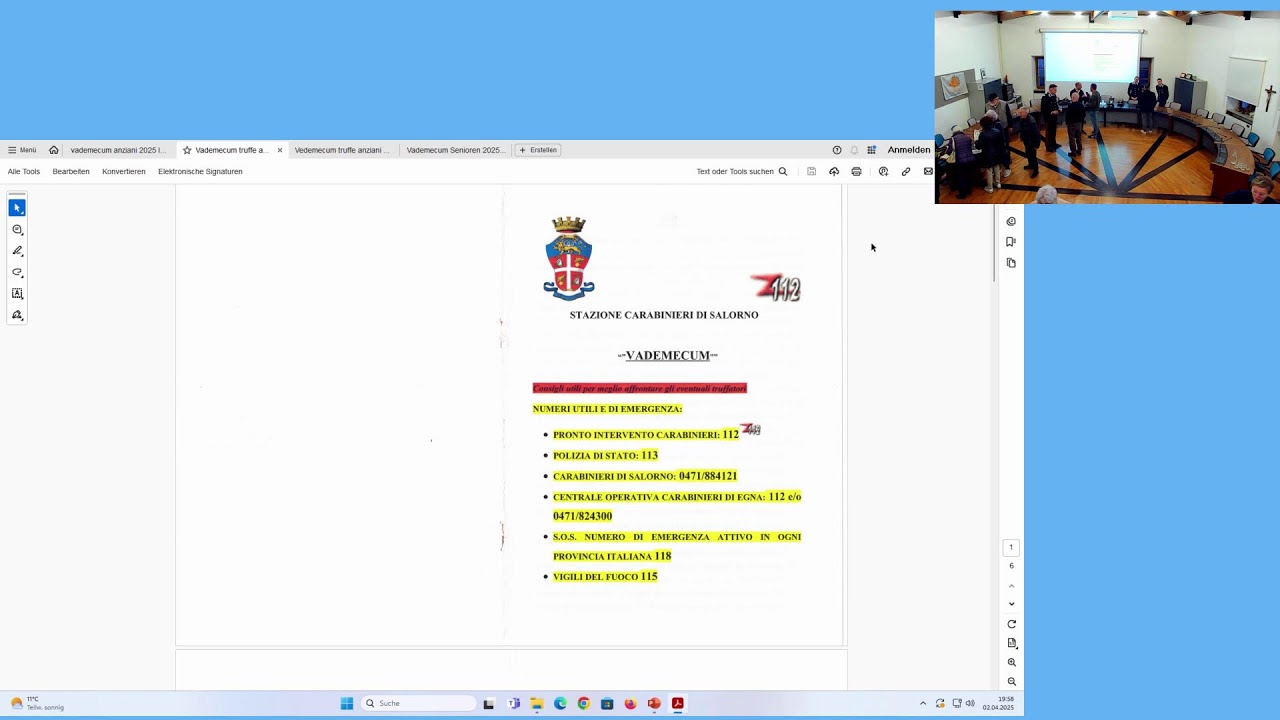Click the Anmelden sign-in button
Screen dimensions: 1280x720
click(x=909, y=150)
